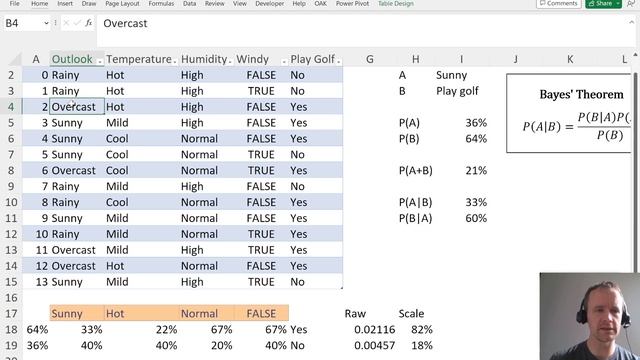640x360 pixels.
Task: Click the Sunny label next to A
Action: click(x=451, y=75)
